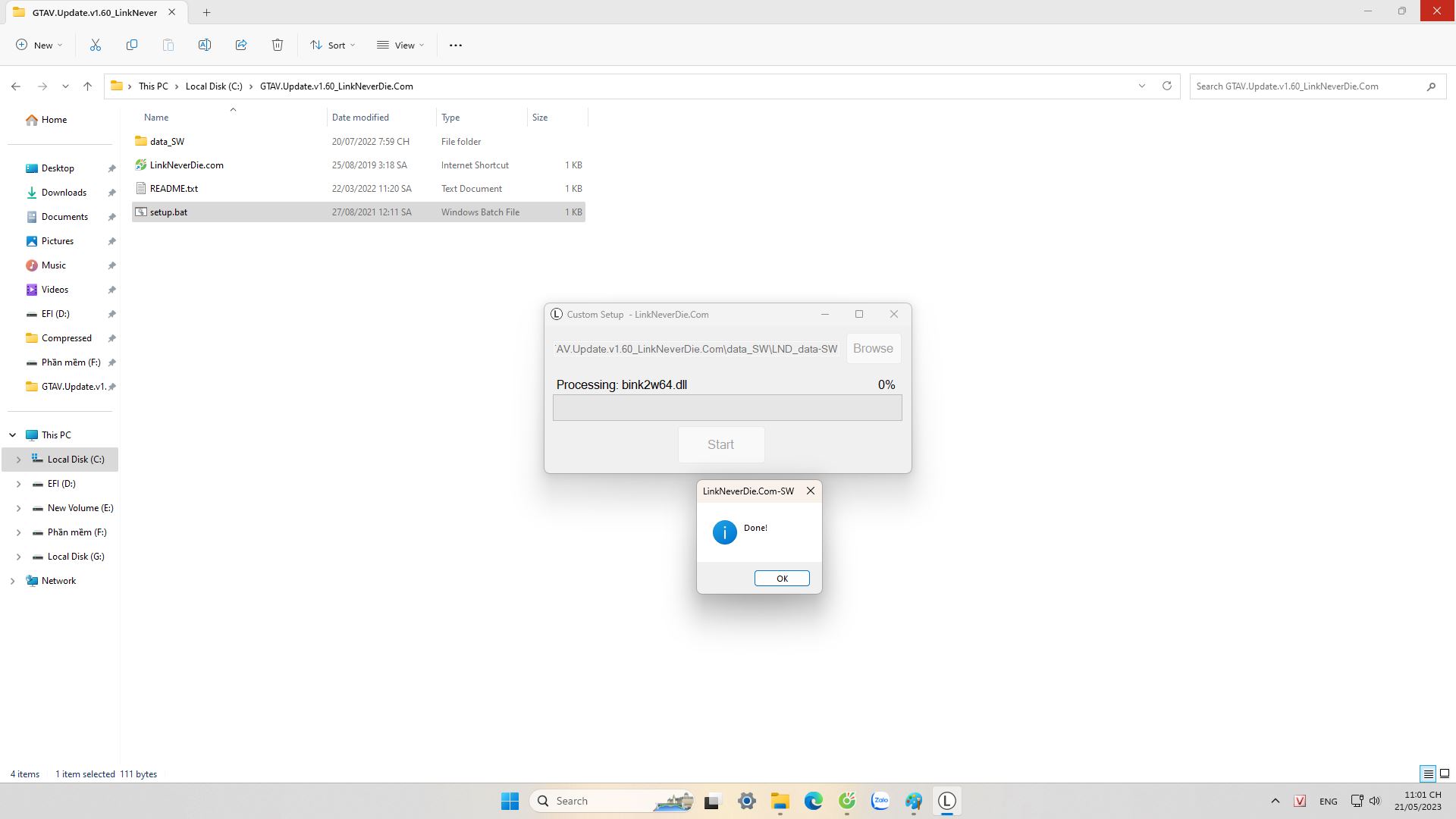Click the Share icon in toolbar
Image resolution: width=1456 pixels, height=819 pixels.
click(241, 45)
